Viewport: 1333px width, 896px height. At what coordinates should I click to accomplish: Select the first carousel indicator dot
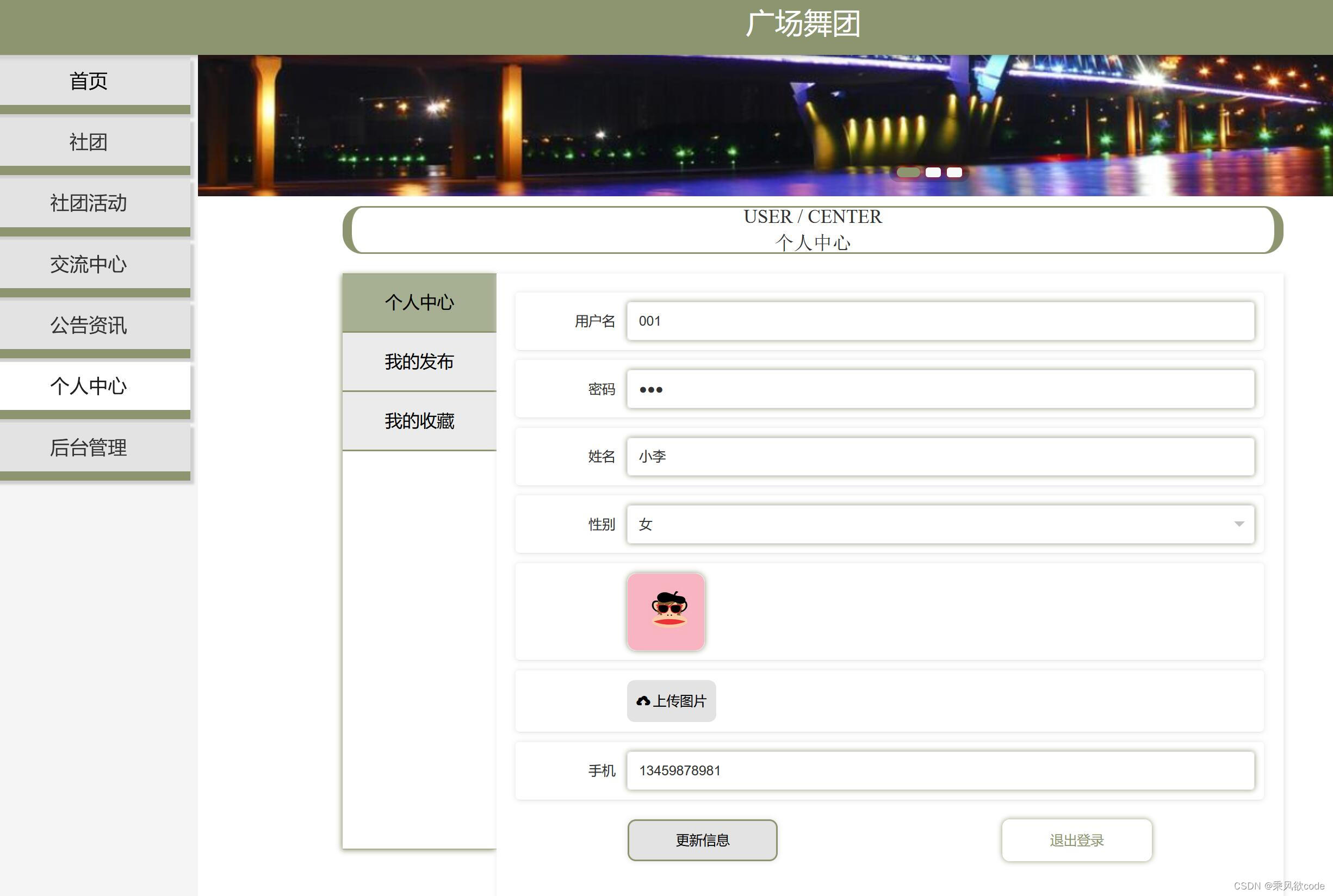pos(909,172)
